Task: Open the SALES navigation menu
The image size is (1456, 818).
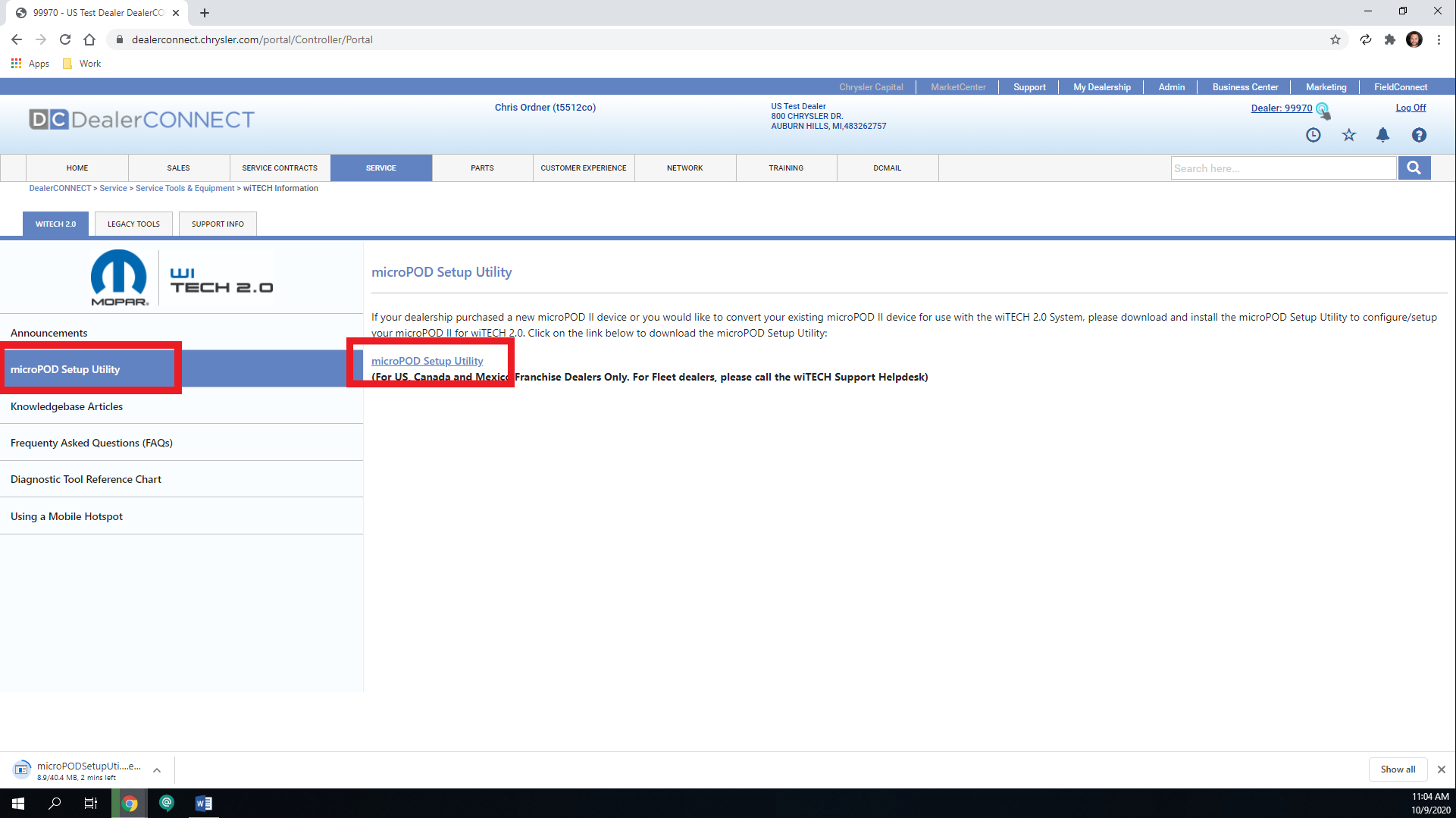Action: pyautogui.click(x=179, y=168)
